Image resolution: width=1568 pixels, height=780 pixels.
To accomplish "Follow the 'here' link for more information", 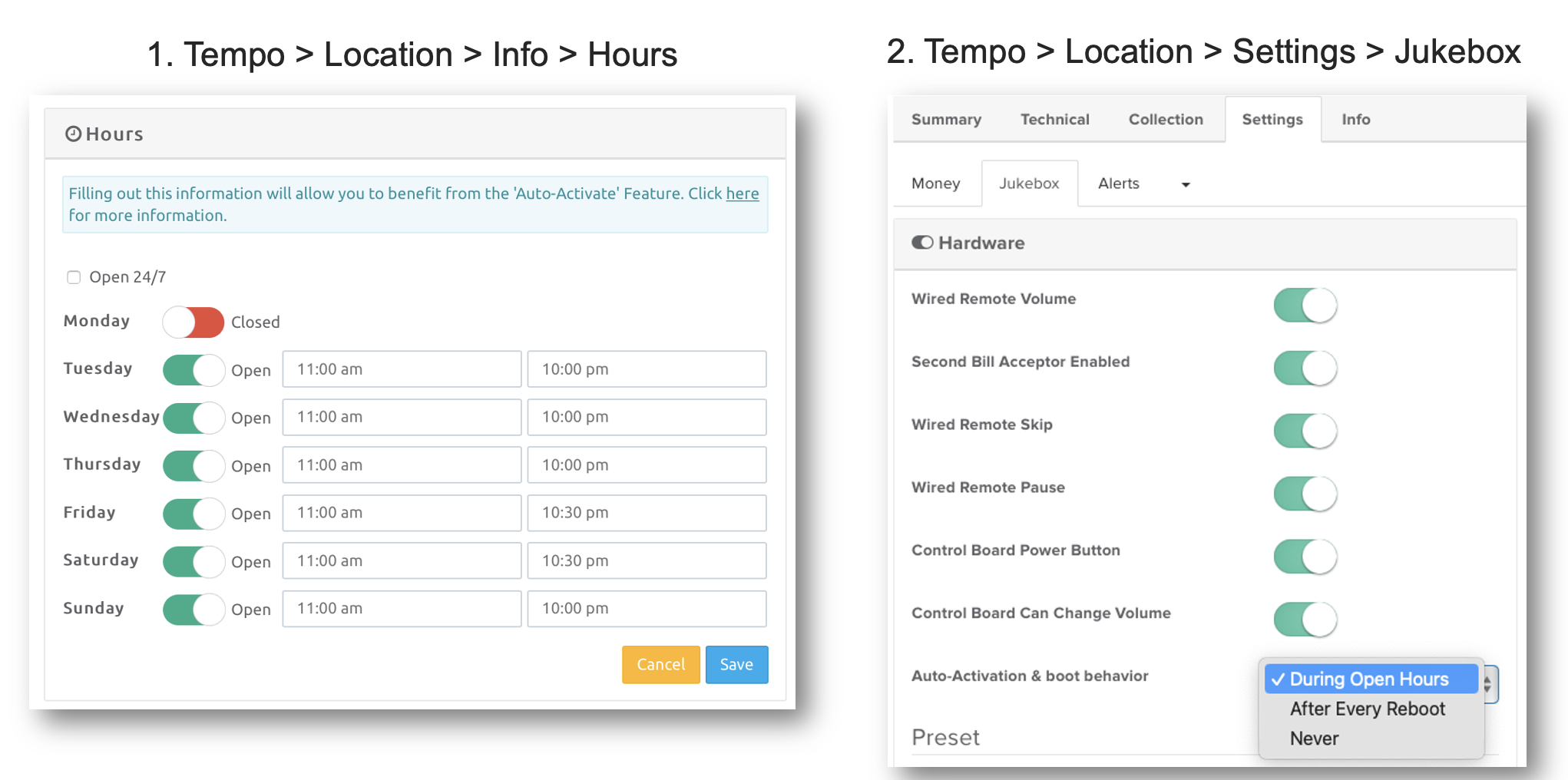I will tap(742, 193).
